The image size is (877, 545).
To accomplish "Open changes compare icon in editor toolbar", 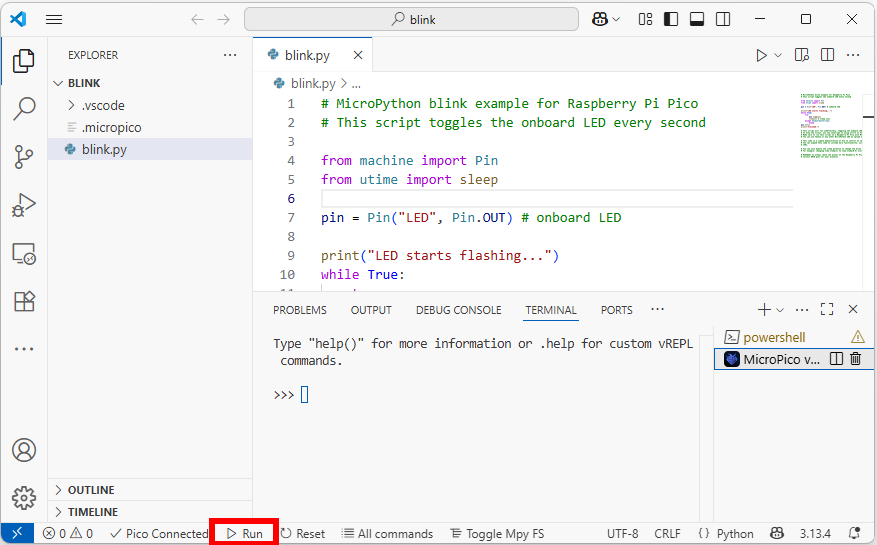I will [x=801, y=55].
